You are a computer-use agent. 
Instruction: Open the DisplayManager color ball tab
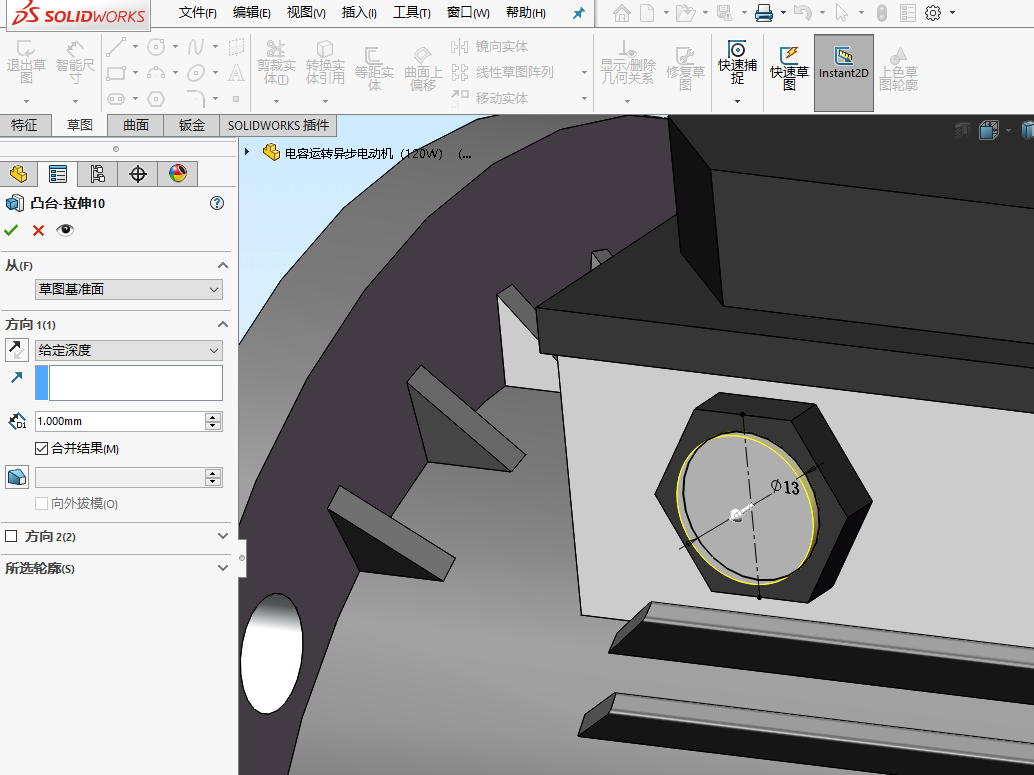177,174
